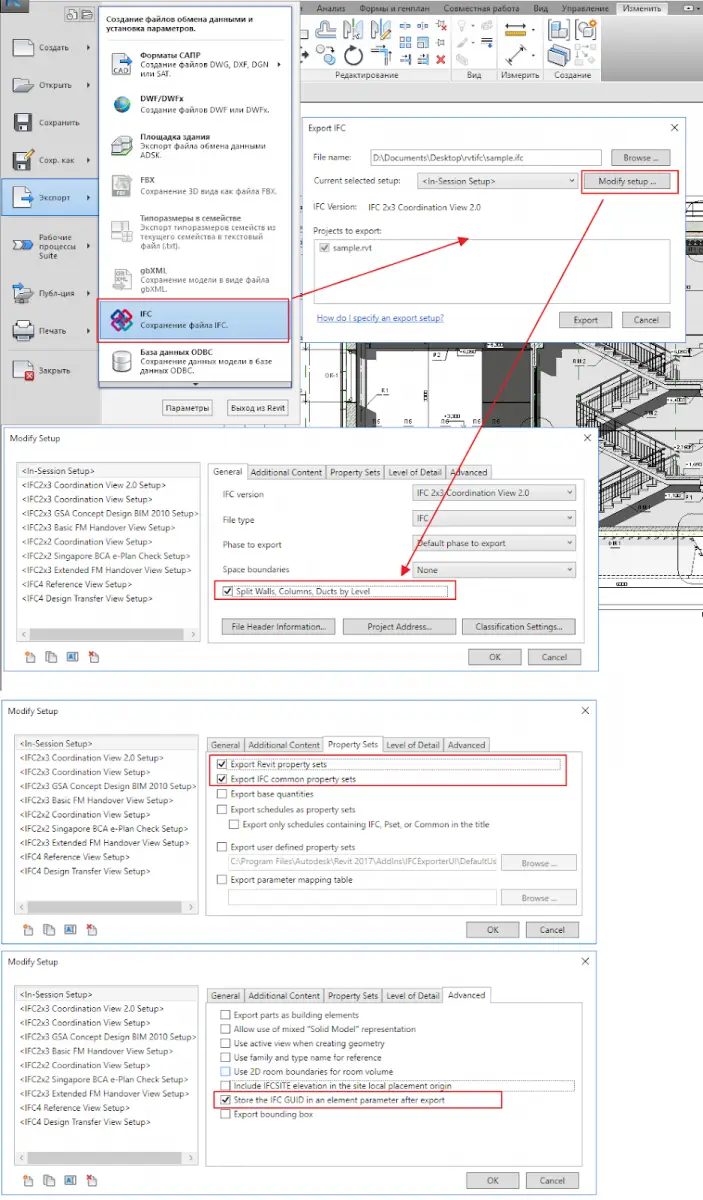Enable Export schedules as property sets
The height and width of the screenshot is (1200, 703).
(222, 810)
